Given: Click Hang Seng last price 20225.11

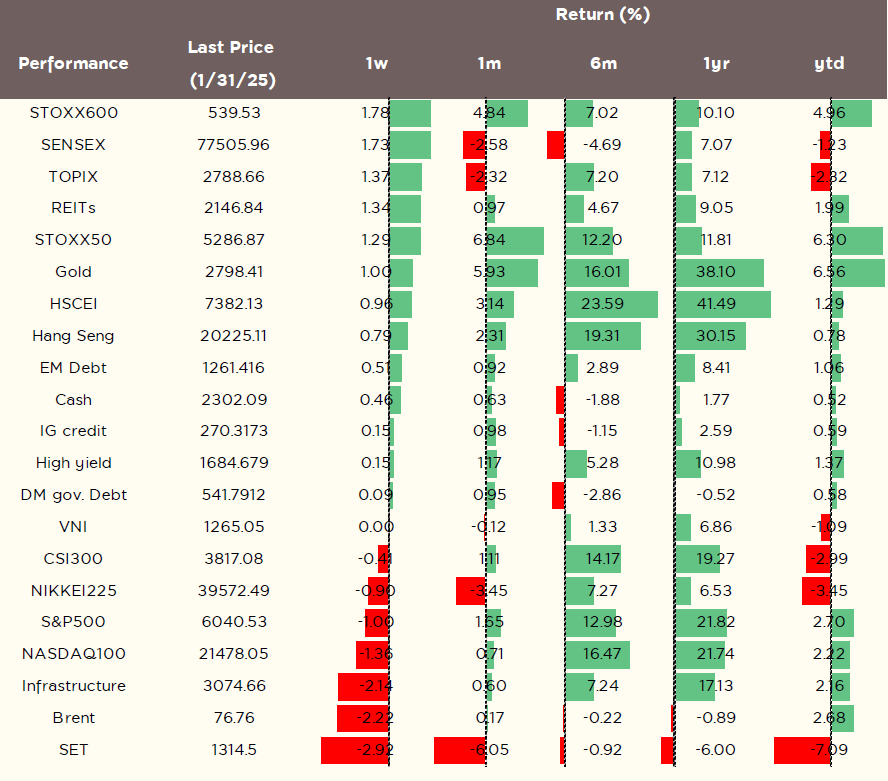Looking at the screenshot, I should [x=233, y=336].
